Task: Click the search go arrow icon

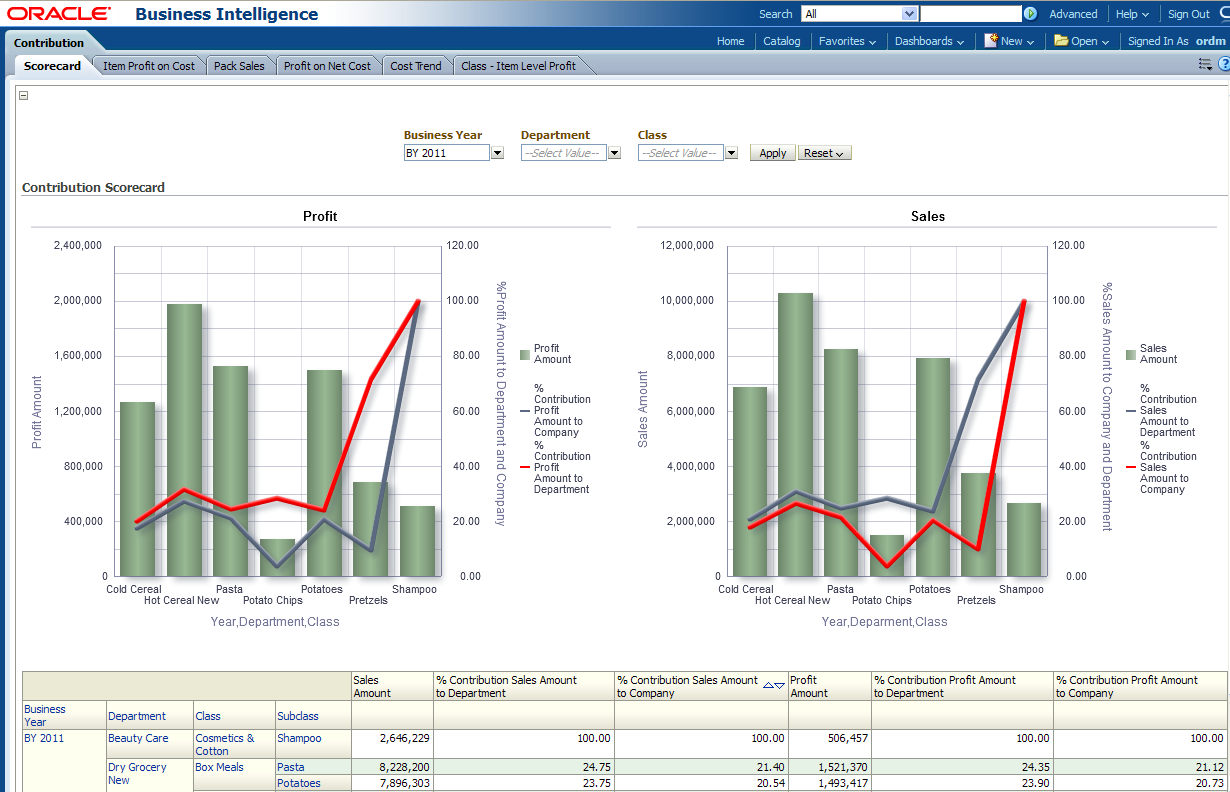Action: [x=1030, y=14]
